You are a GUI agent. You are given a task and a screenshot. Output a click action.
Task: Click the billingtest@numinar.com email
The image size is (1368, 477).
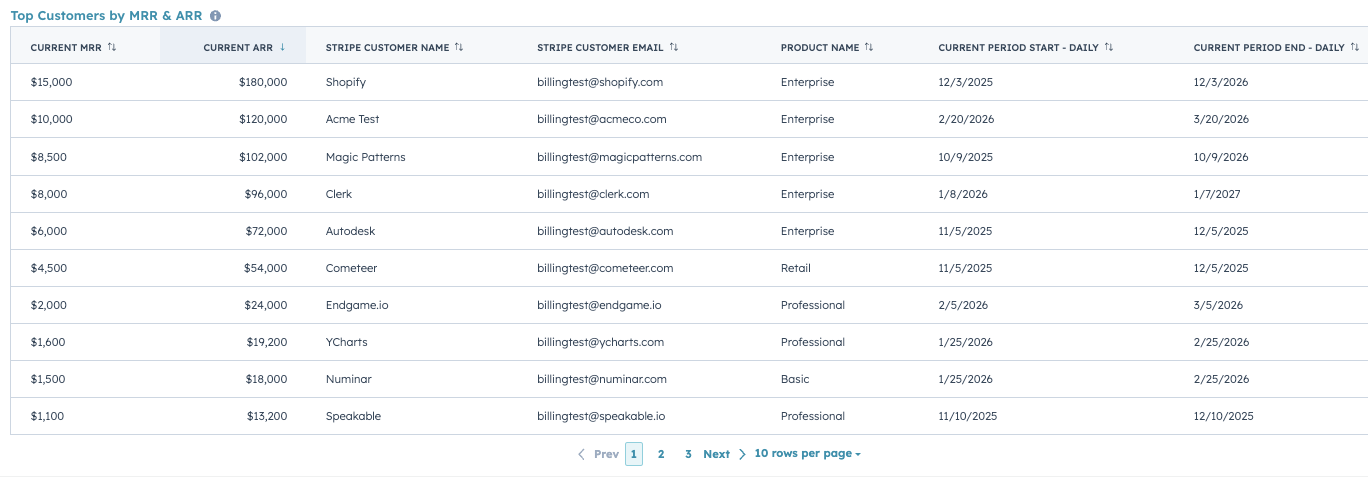602,379
